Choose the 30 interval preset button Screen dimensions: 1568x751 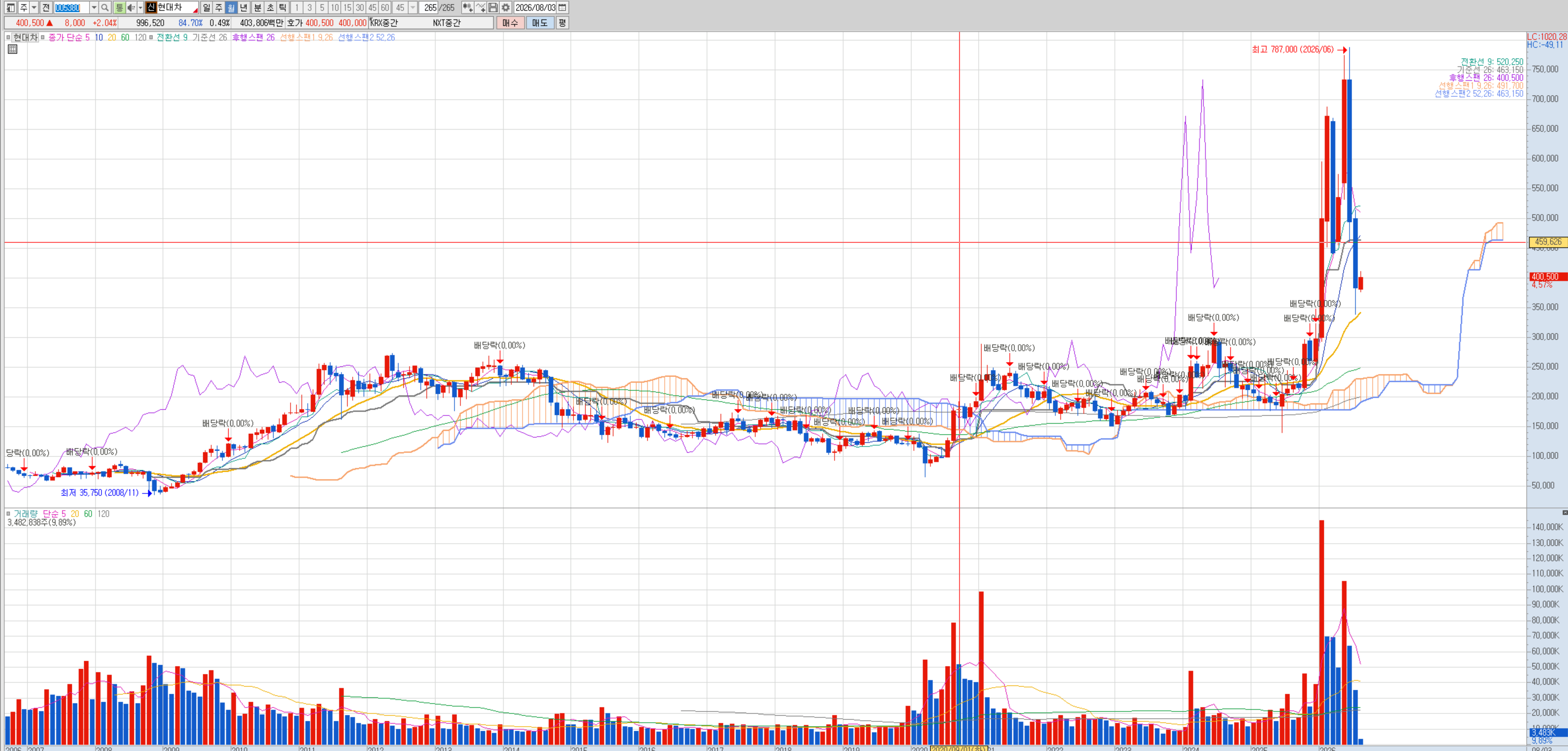point(360,7)
